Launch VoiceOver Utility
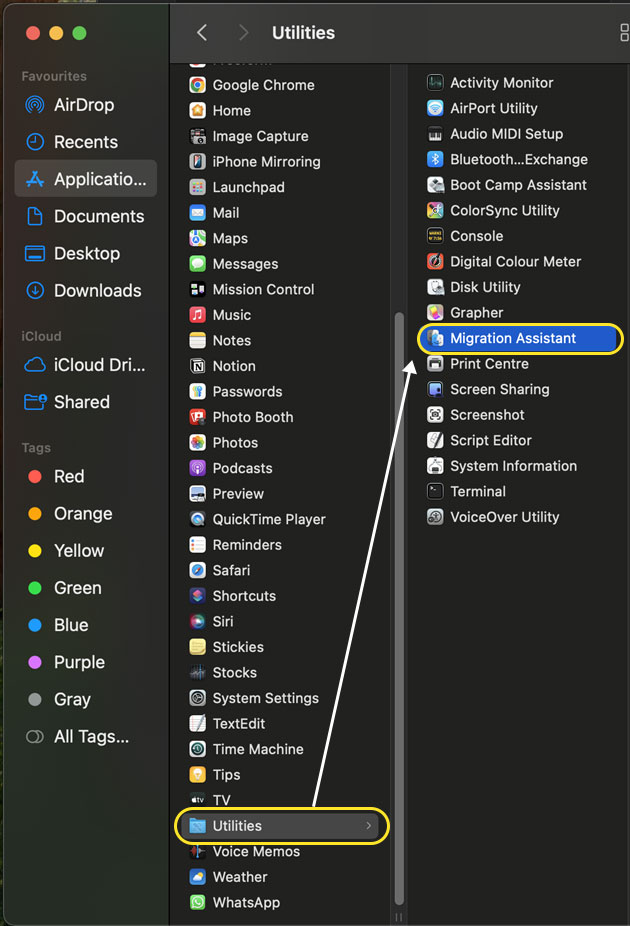Viewport: 630px width, 926px height. (x=502, y=517)
